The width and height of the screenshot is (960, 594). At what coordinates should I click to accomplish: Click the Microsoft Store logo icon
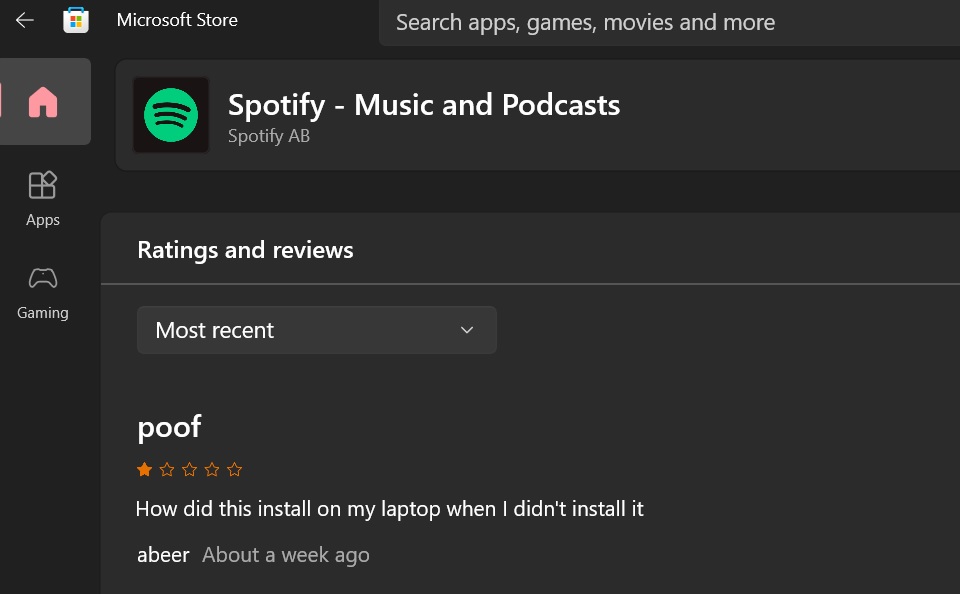pos(76,20)
